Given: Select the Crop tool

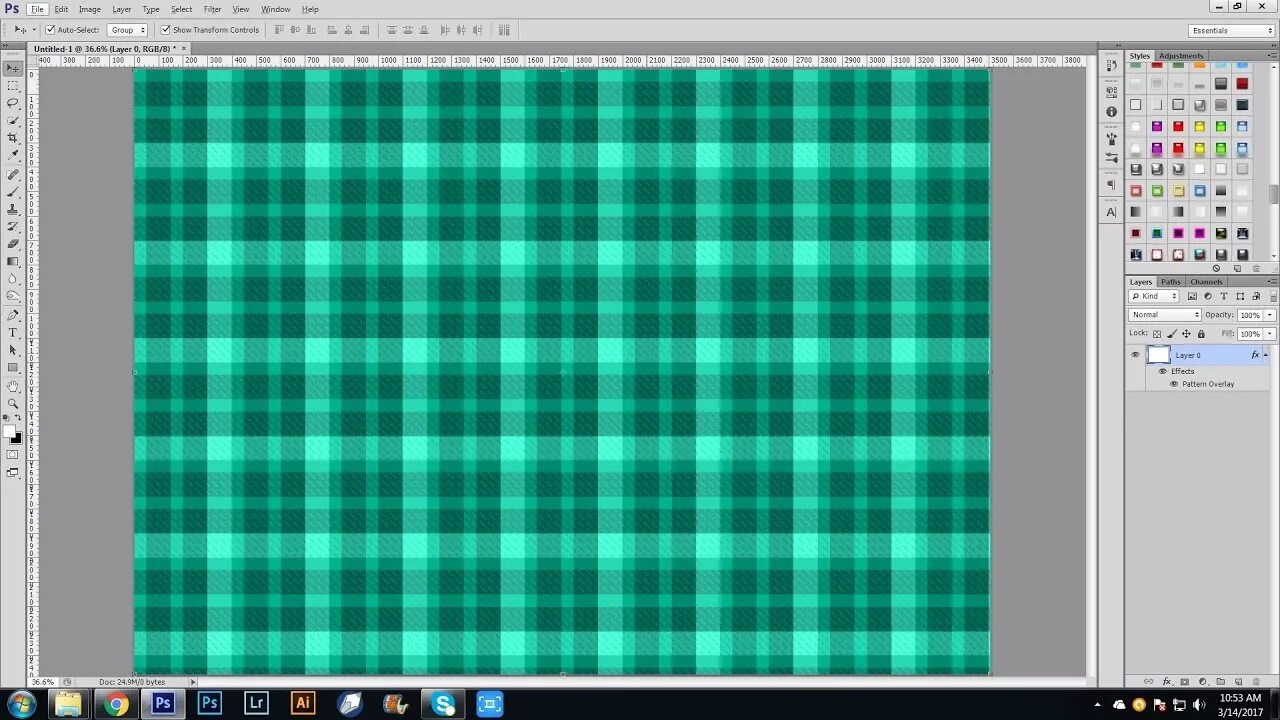Looking at the screenshot, I should (x=13, y=138).
